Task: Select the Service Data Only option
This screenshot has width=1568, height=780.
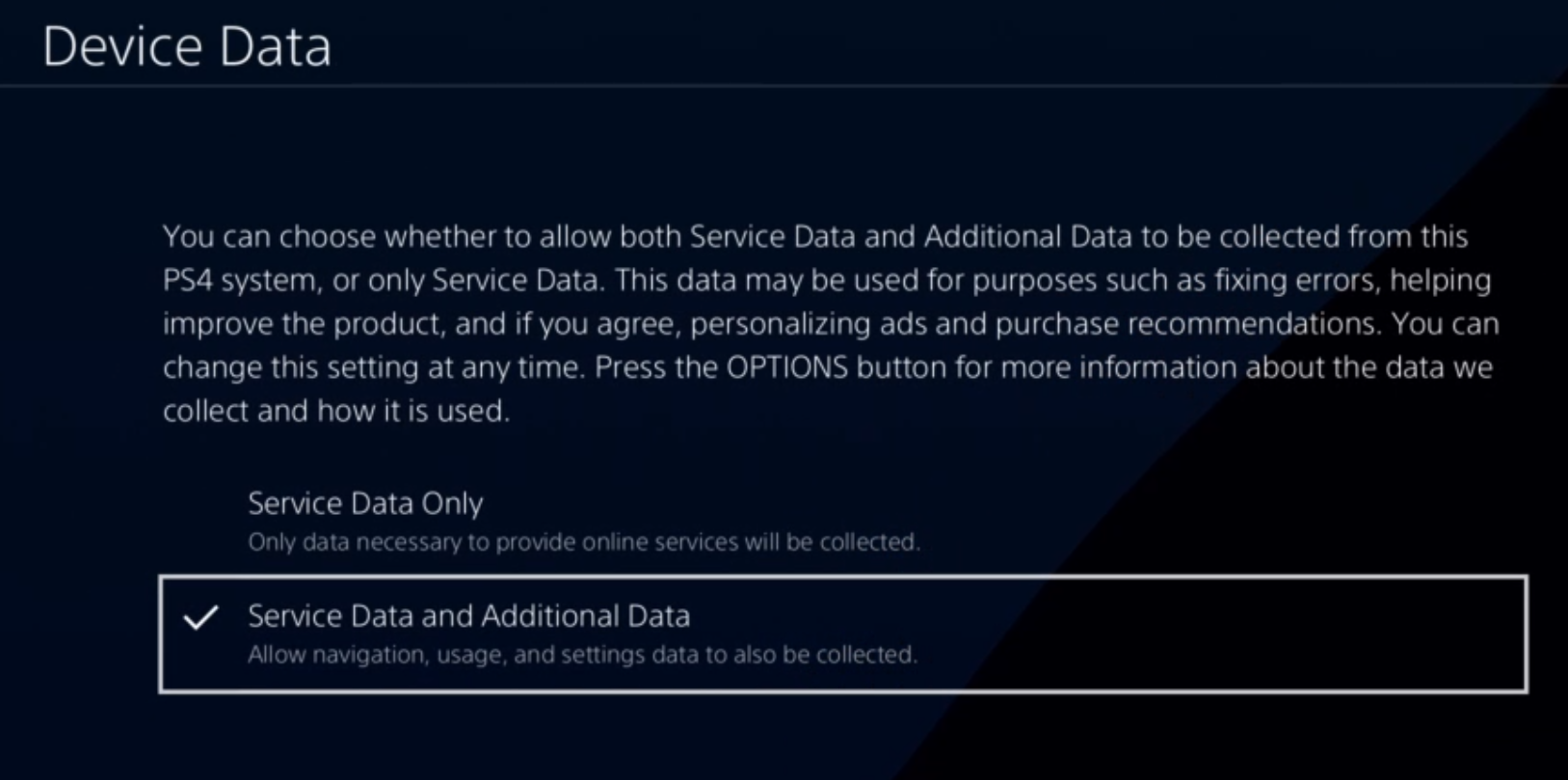Action: pos(365,503)
